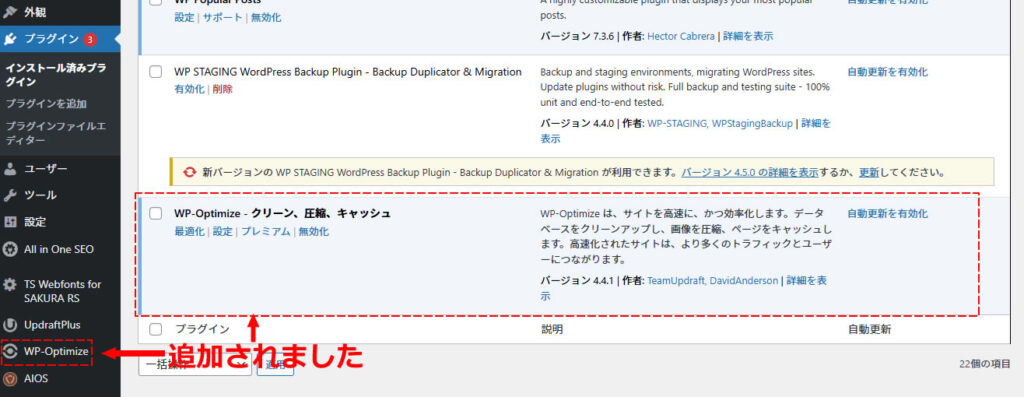Open All in One SEO menu
1024x397 pixels.
pyautogui.click(x=60, y=249)
